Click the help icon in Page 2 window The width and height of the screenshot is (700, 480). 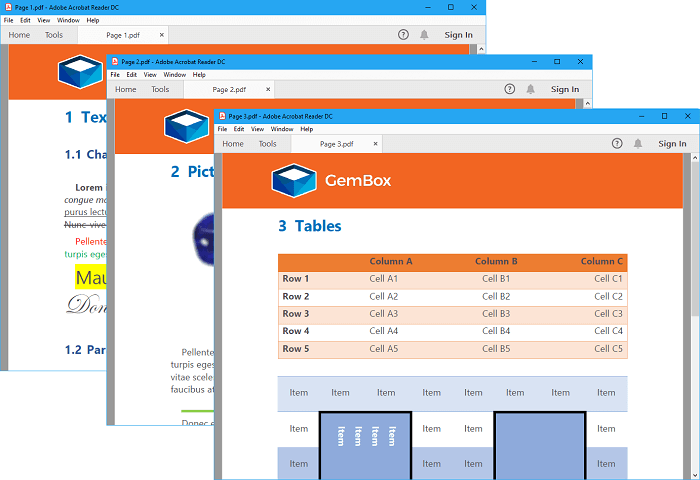coord(510,89)
